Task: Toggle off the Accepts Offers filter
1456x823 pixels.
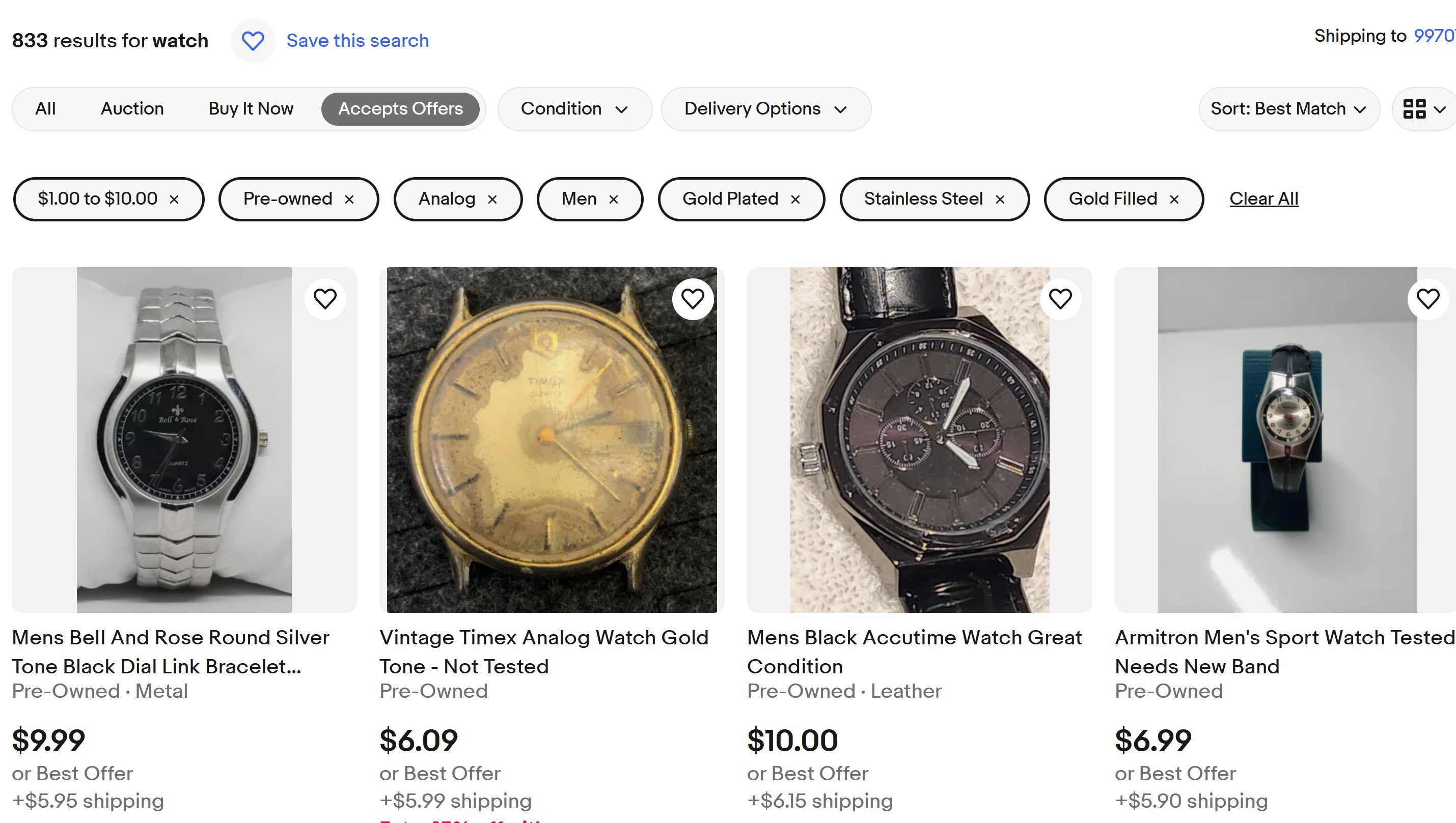Action: tap(400, 108)
